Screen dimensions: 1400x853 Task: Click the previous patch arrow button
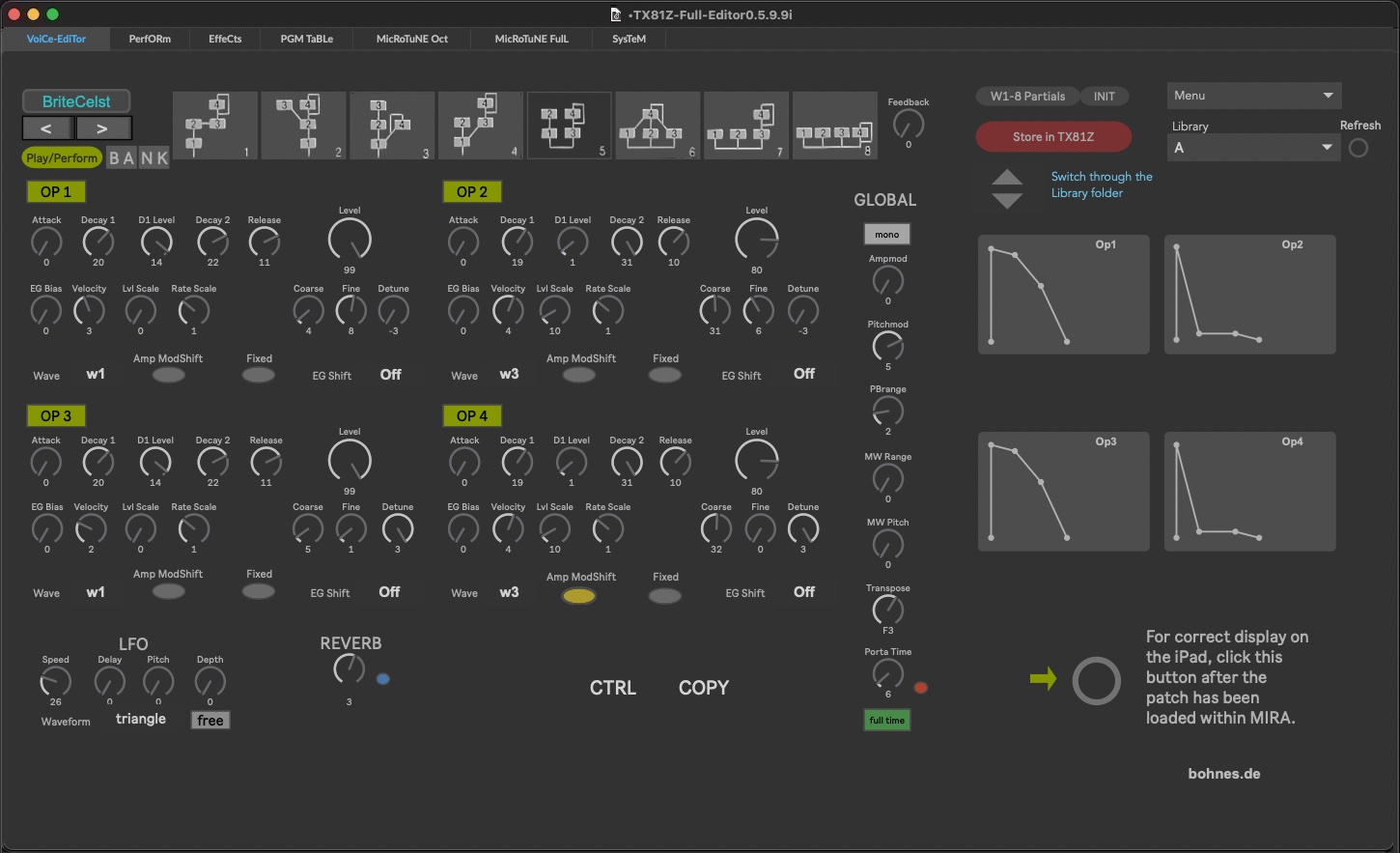pos(46,128)
